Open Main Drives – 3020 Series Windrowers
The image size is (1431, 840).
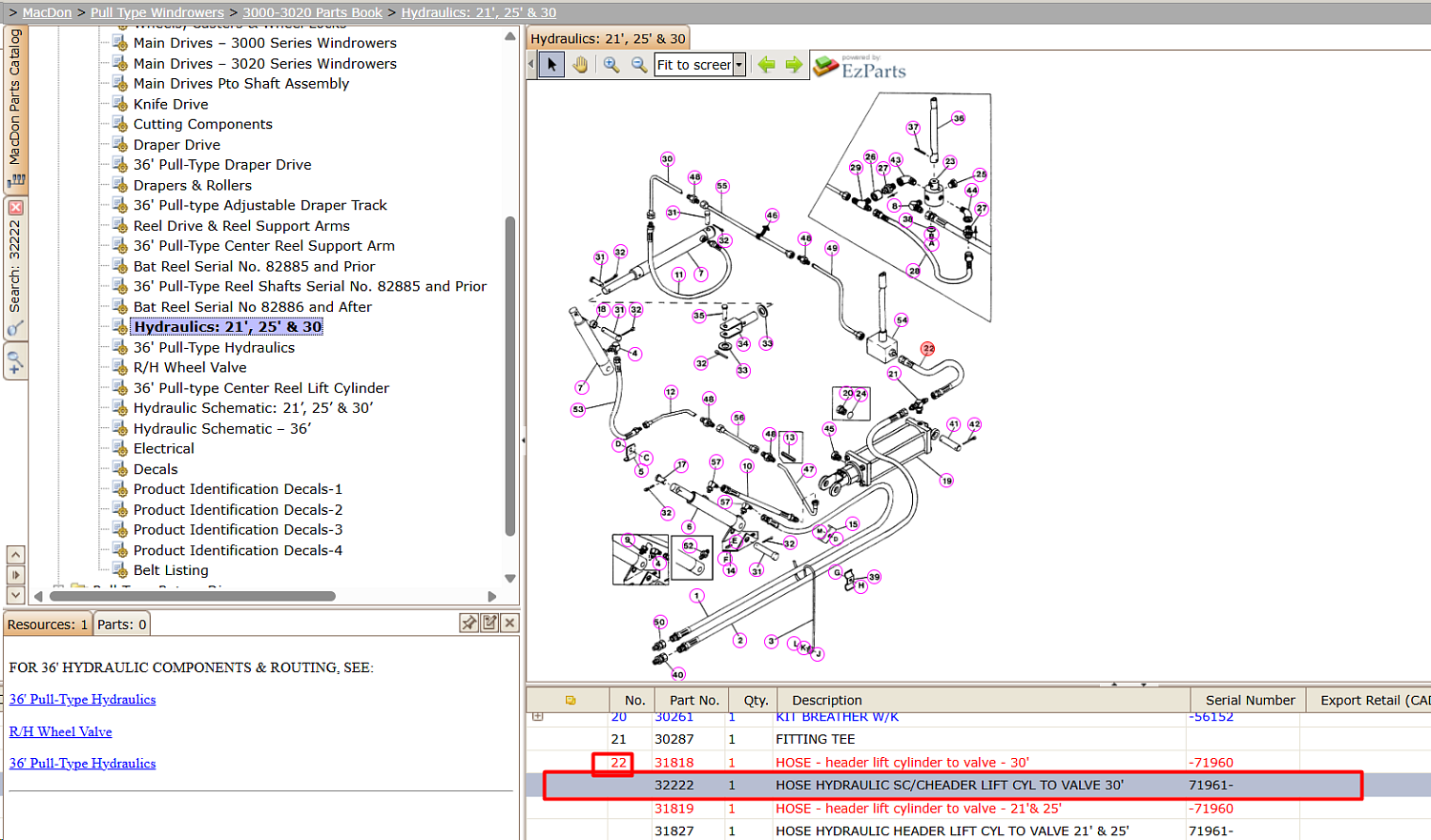[265, 64]
